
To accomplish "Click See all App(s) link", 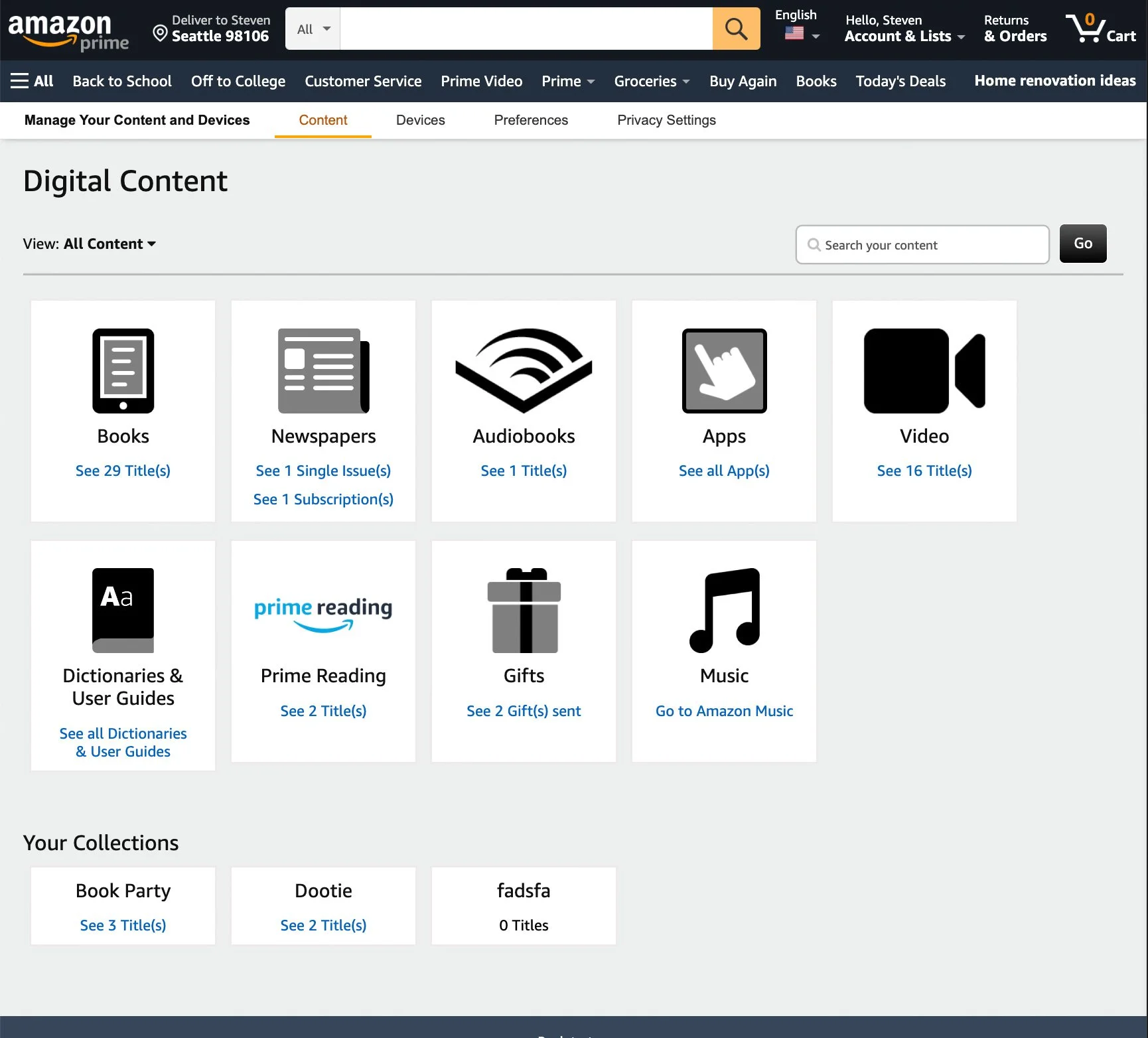I will 724,471.
